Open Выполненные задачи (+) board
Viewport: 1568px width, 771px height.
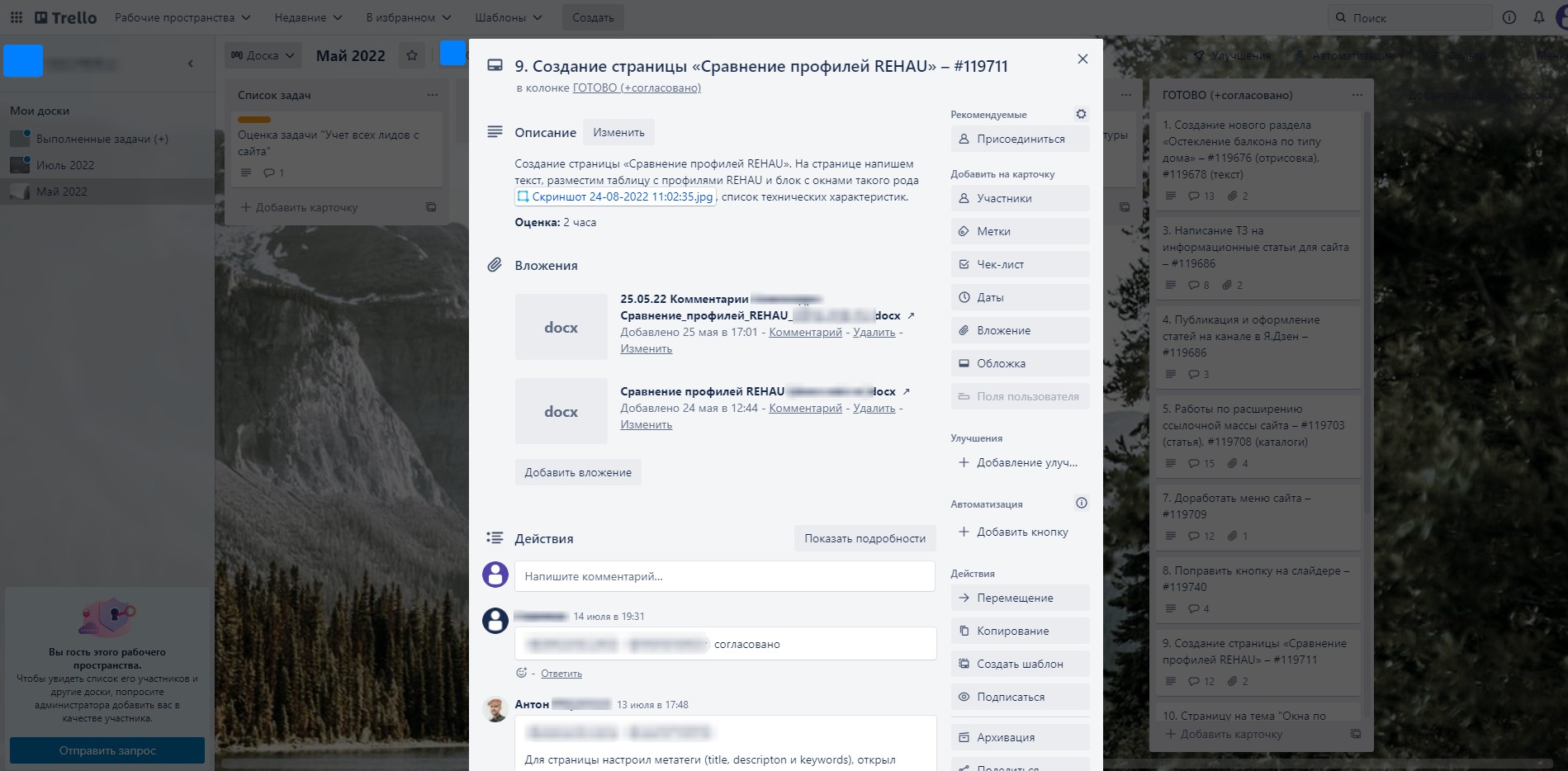point(102,139)
